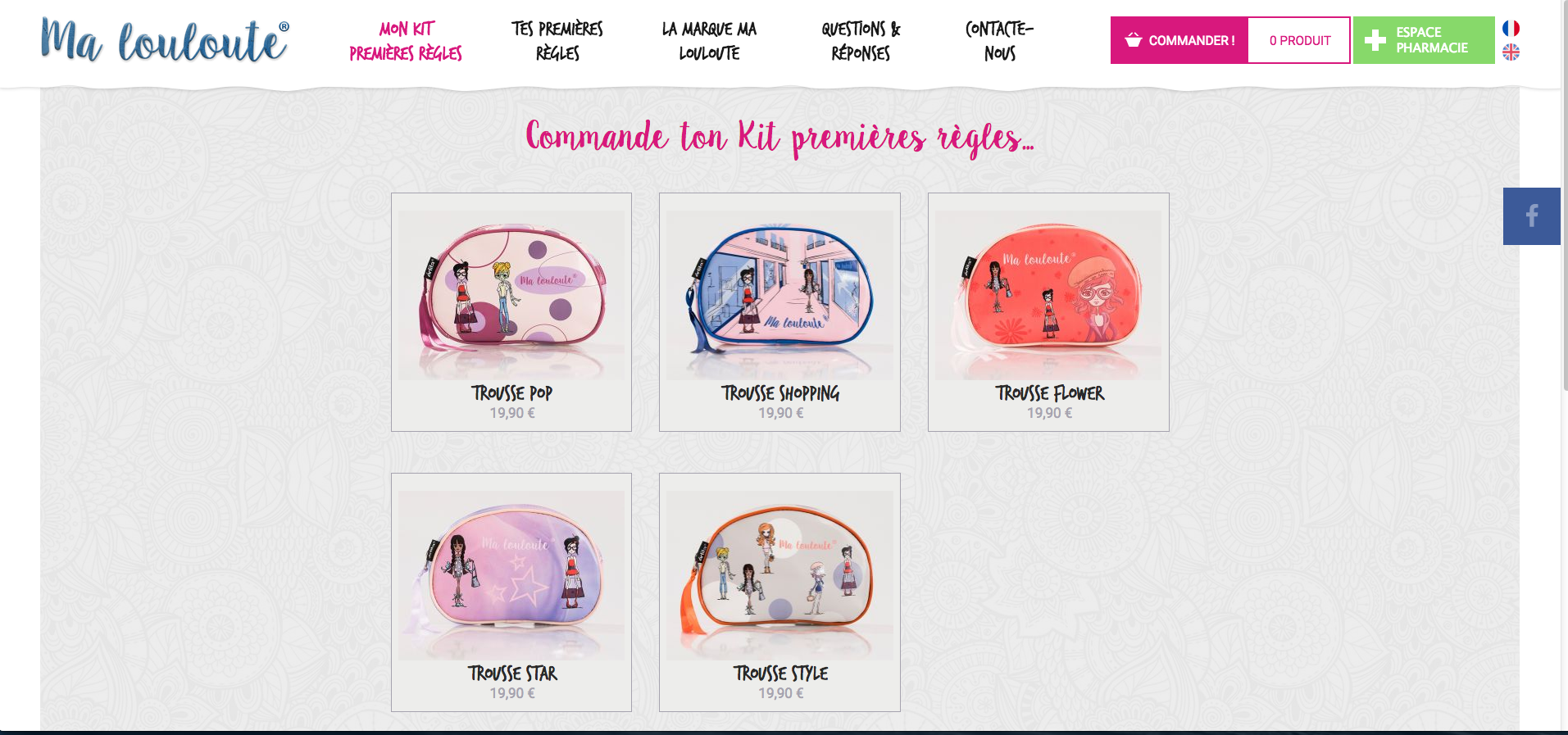Select the Trousse Shopping pouch image
1568x735 pixels.
pos(779,295)
